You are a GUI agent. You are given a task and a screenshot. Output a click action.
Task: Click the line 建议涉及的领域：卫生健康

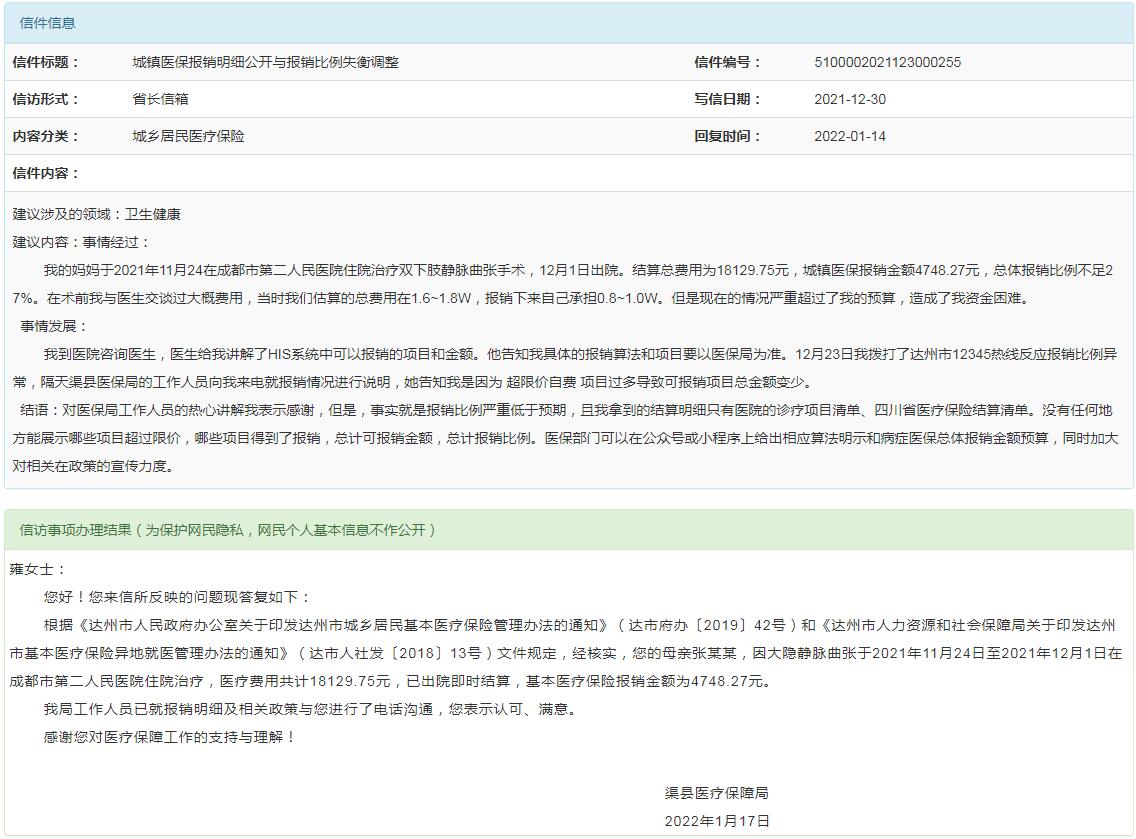[96, 214]
